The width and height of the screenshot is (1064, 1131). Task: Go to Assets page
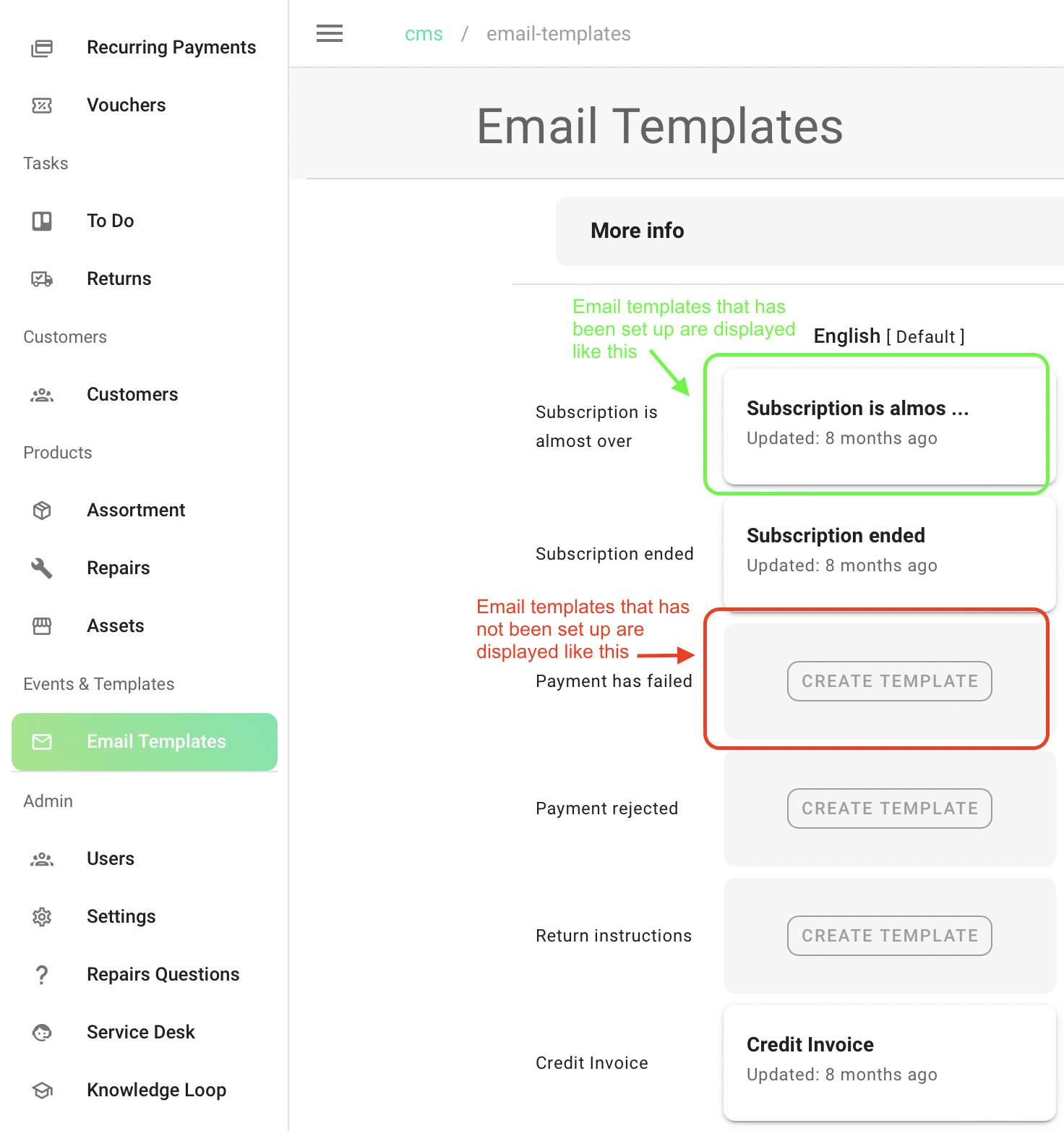[x=145, y=626]
